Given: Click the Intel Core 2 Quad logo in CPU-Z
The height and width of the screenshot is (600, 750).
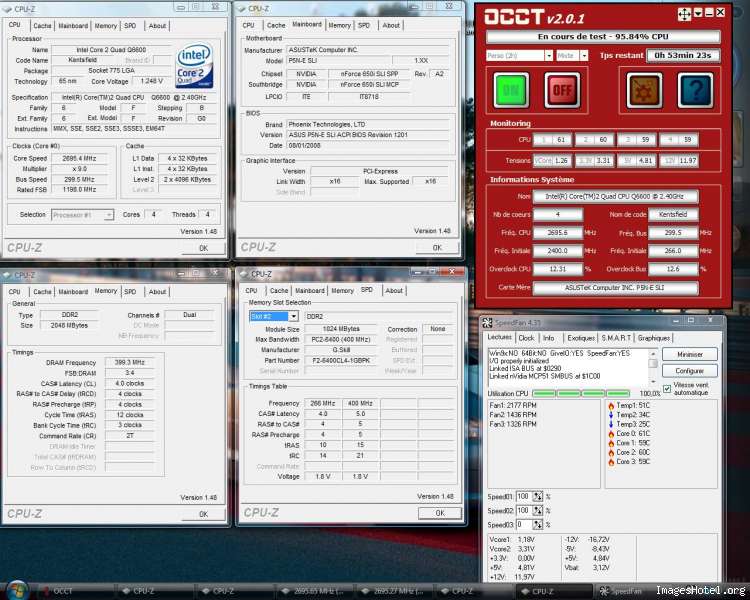Looking at the screenshot, I should click(195, 66).
